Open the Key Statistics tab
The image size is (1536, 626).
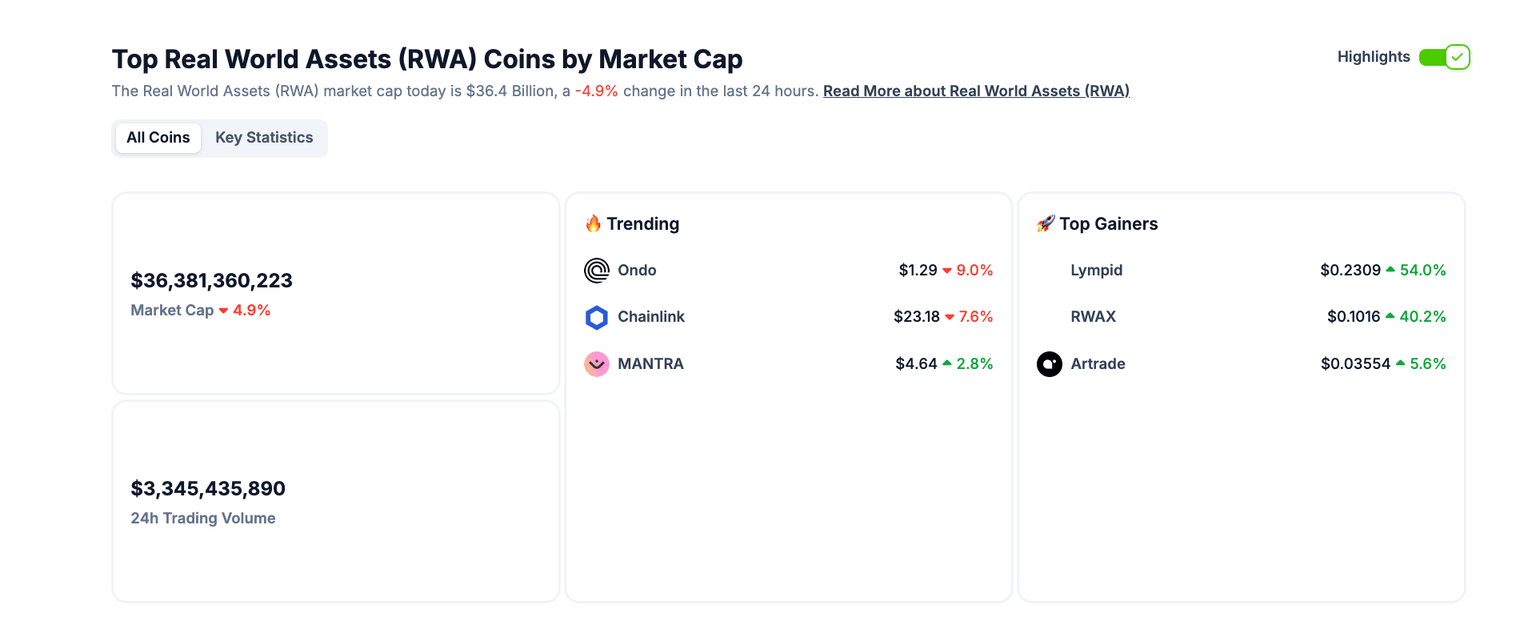(264, 138)
